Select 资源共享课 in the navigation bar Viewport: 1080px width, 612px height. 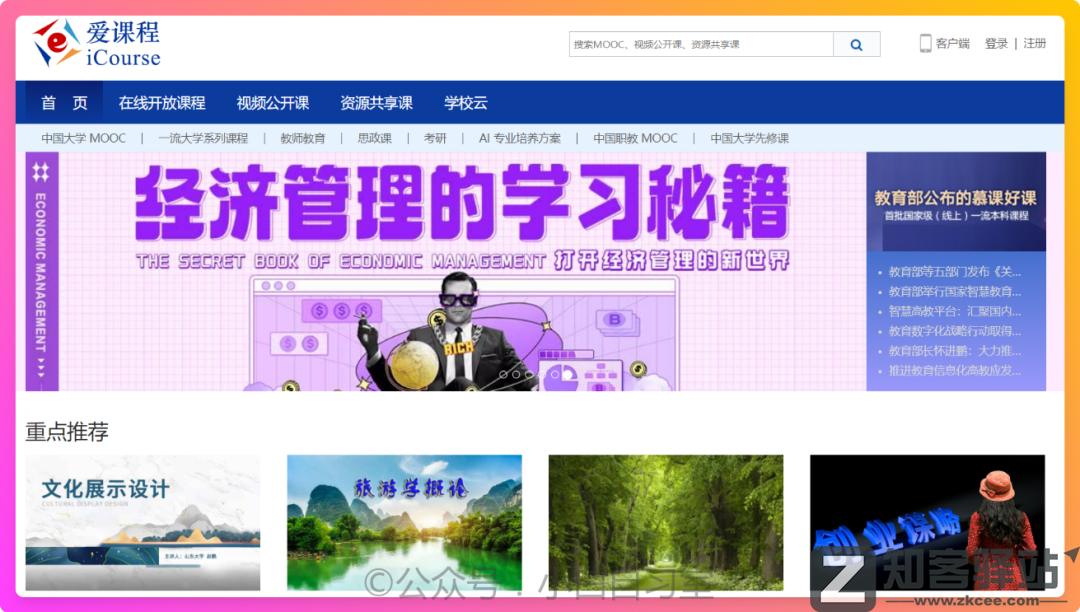[375, 101]
